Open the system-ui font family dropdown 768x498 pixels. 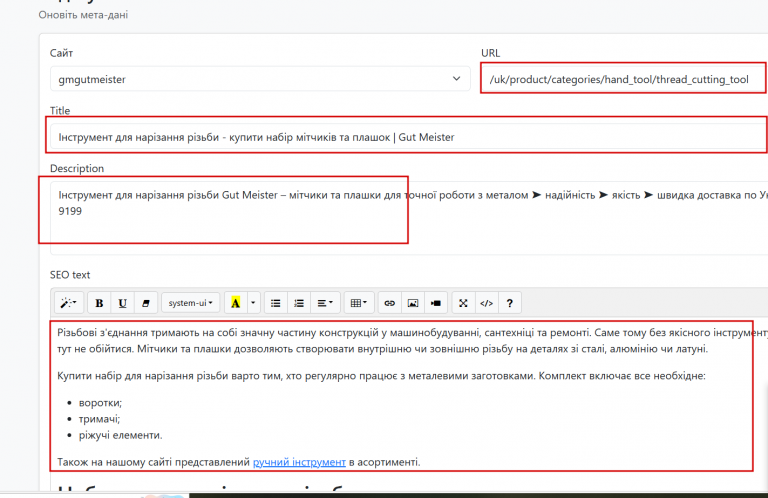(x=191, y=303)
